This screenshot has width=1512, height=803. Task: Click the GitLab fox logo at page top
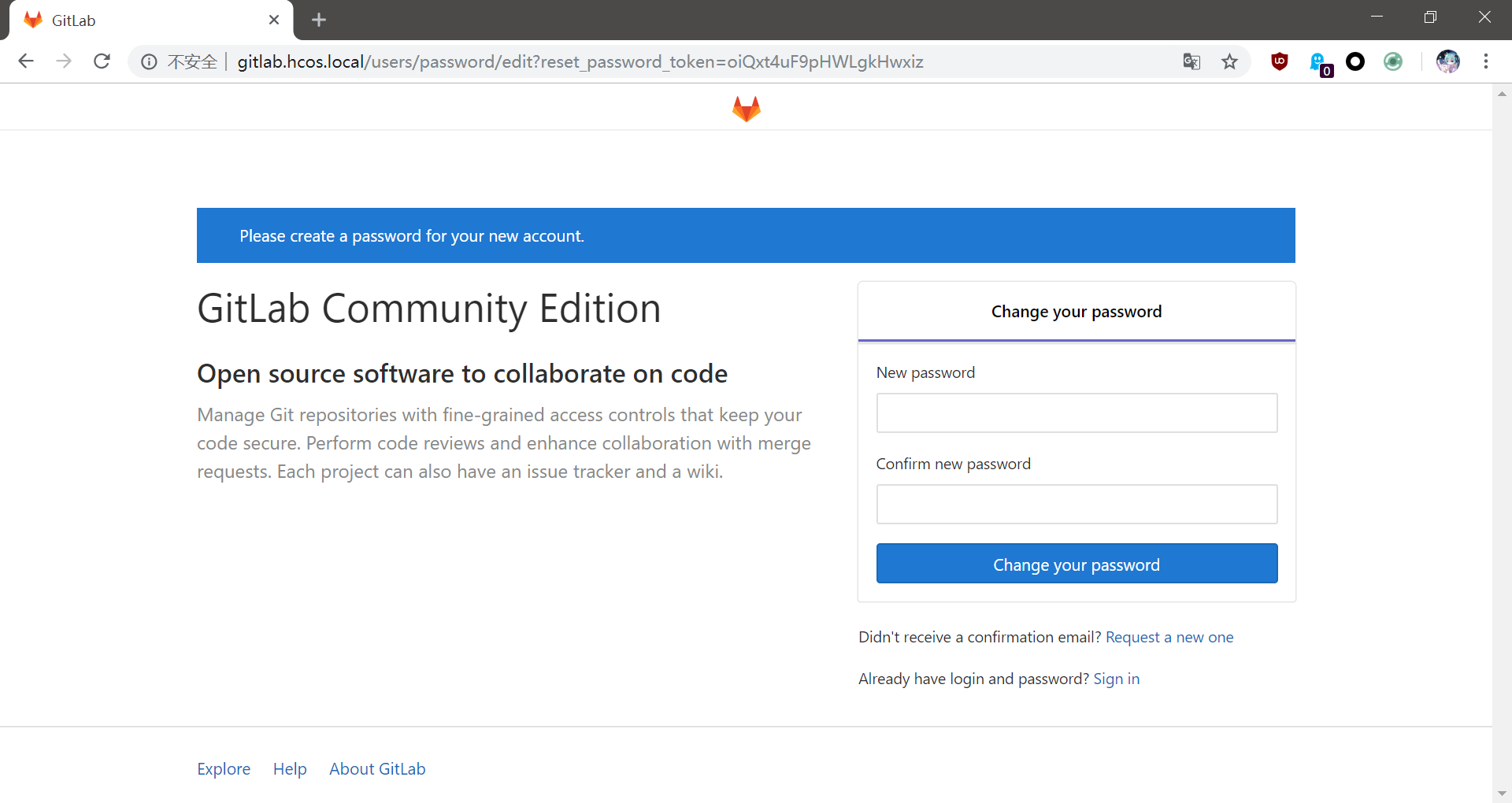(746, 109)
